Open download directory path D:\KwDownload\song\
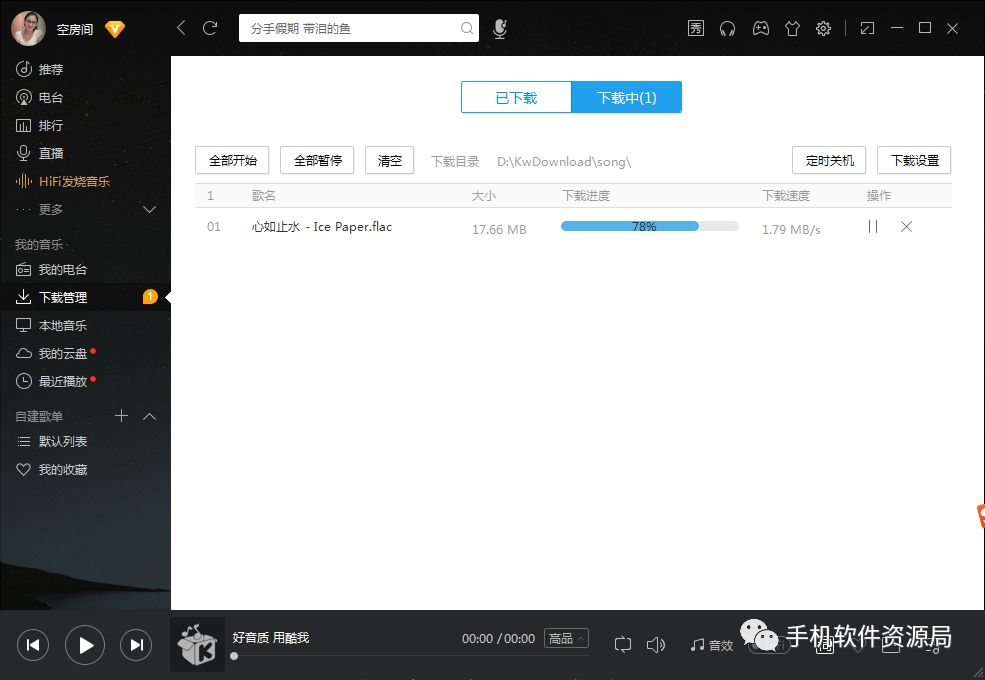Viewport: 985px width, 680px height. (564, 162)
